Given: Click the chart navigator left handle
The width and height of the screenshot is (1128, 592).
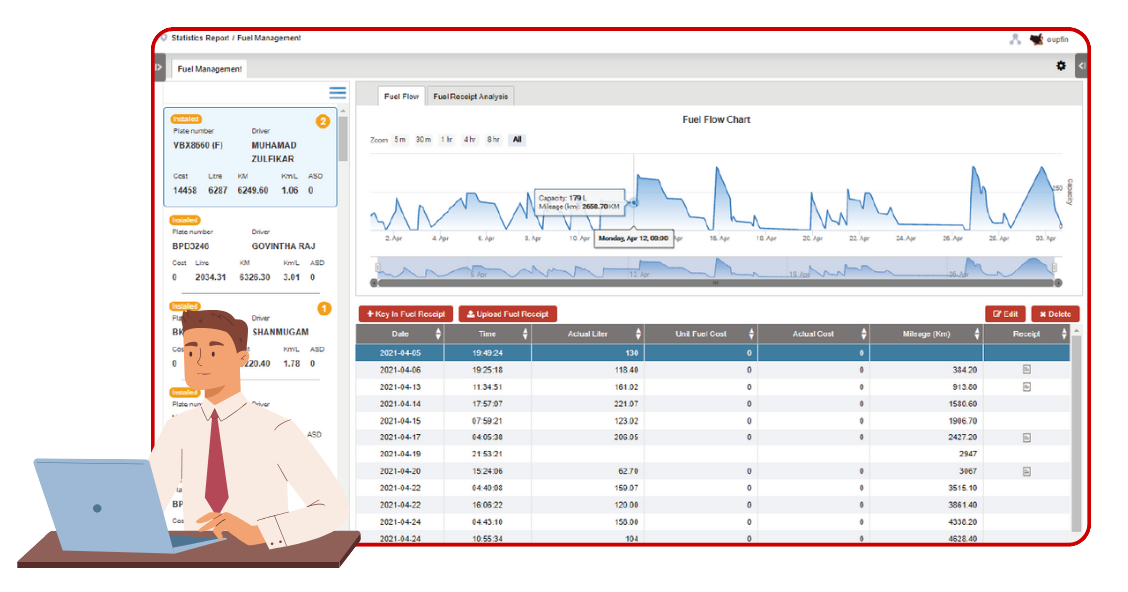Looking at the screenshot, I should pyautogui.click(x=377, y=268).
